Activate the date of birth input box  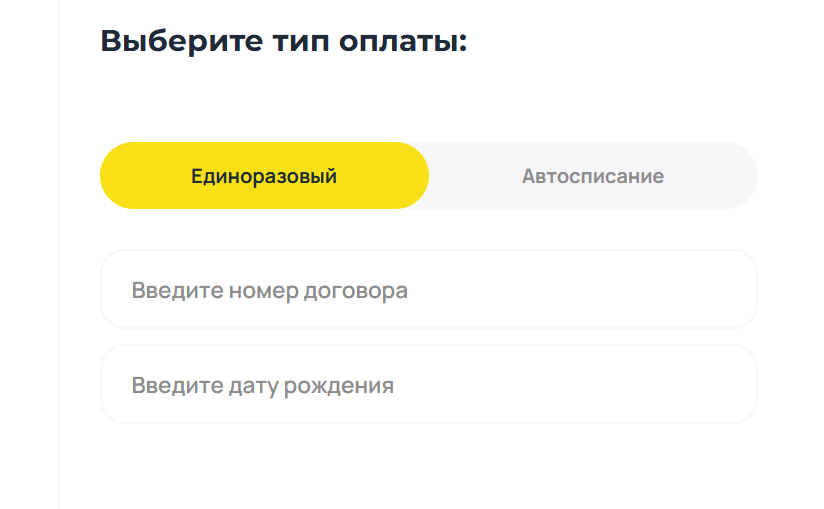[x=428, y=385]
